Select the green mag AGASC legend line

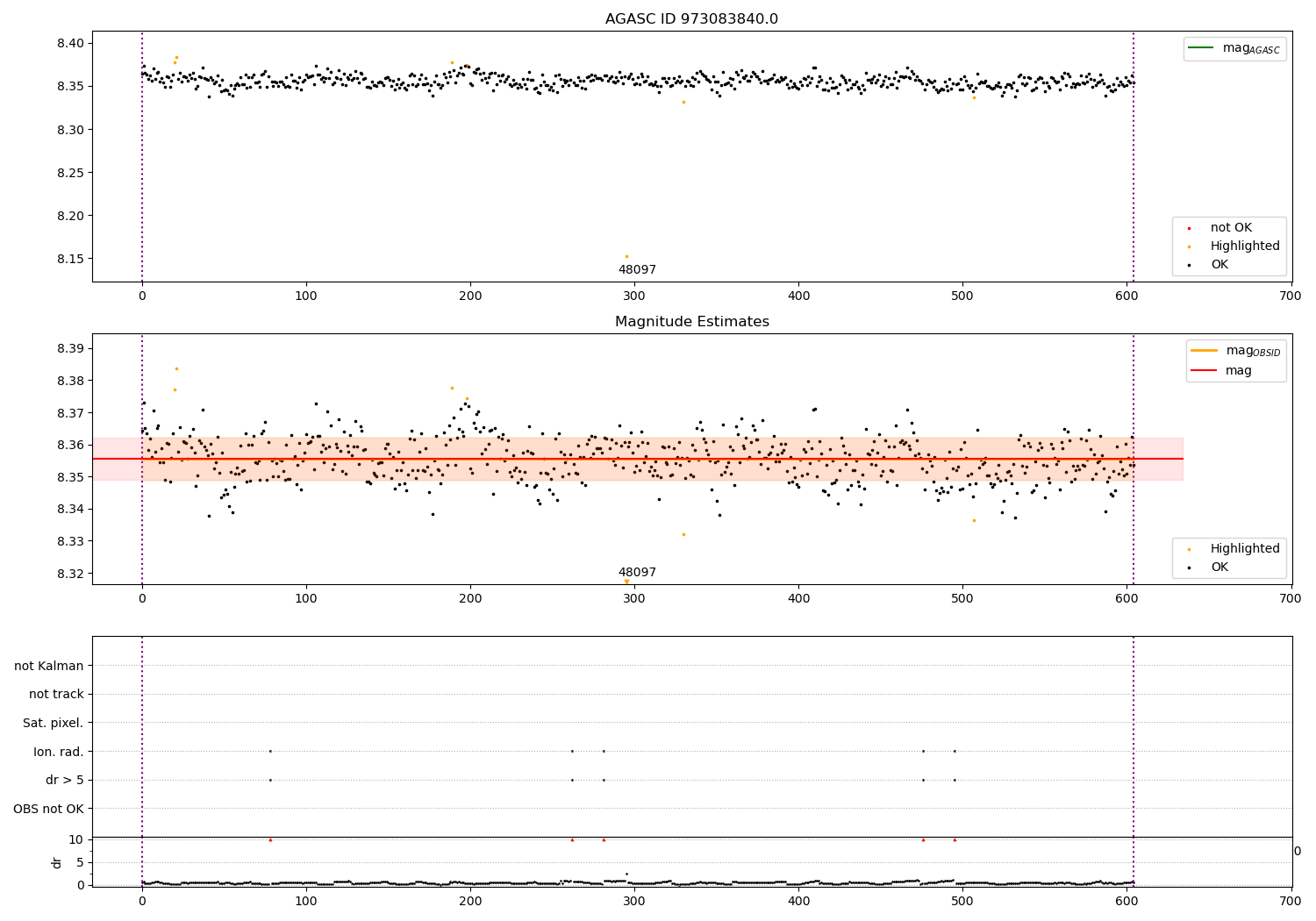[1199, 48]
